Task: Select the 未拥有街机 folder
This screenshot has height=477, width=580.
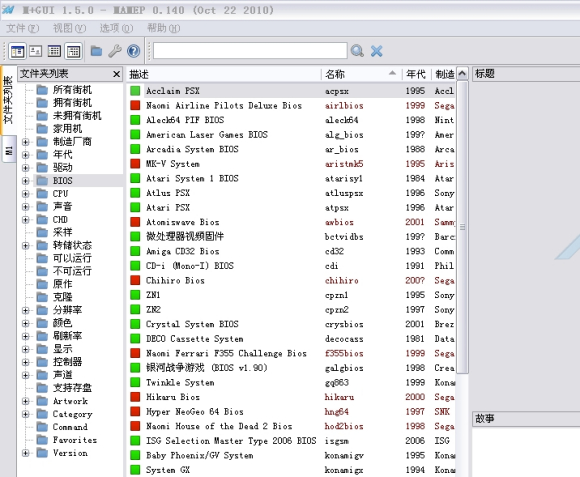Action: [69, 116]
